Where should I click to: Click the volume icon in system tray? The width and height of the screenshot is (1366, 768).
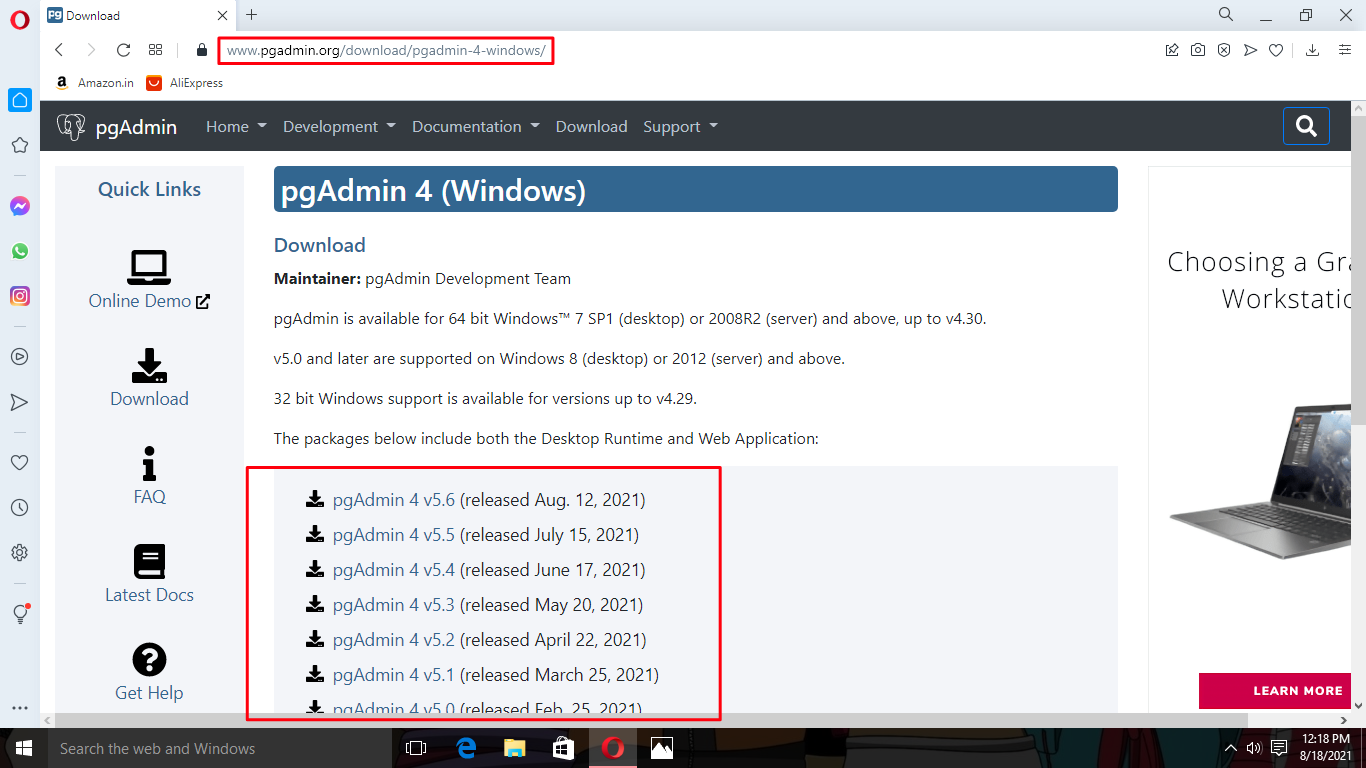1253,748
